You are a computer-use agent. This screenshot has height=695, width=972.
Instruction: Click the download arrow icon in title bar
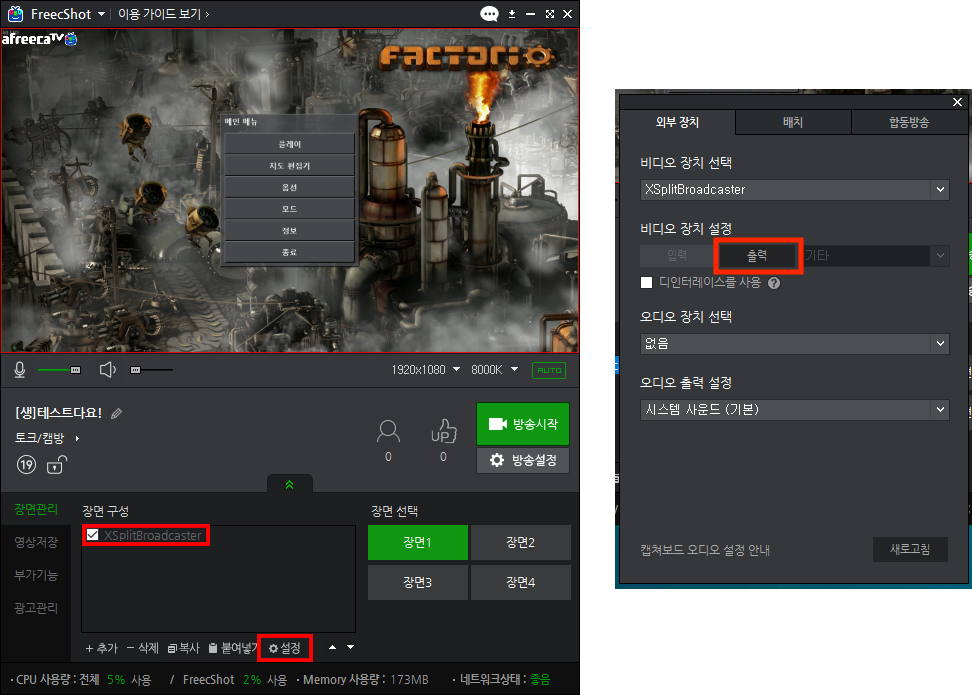(x=512, y=14)
